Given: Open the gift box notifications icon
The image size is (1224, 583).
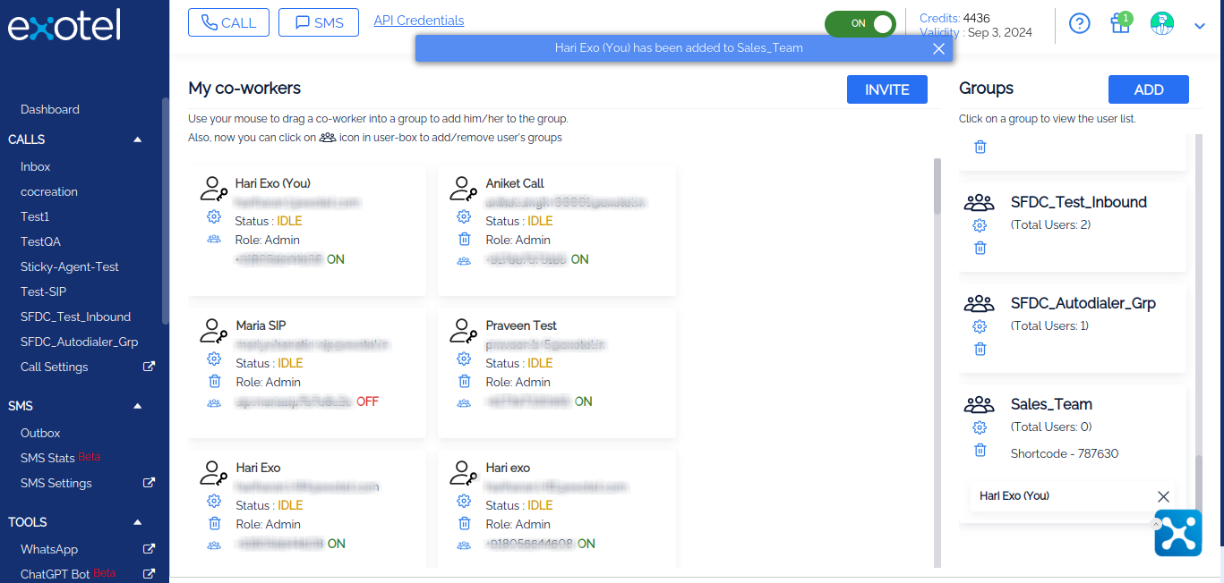Looking at the screenshot, I should tap(1120, 23).
